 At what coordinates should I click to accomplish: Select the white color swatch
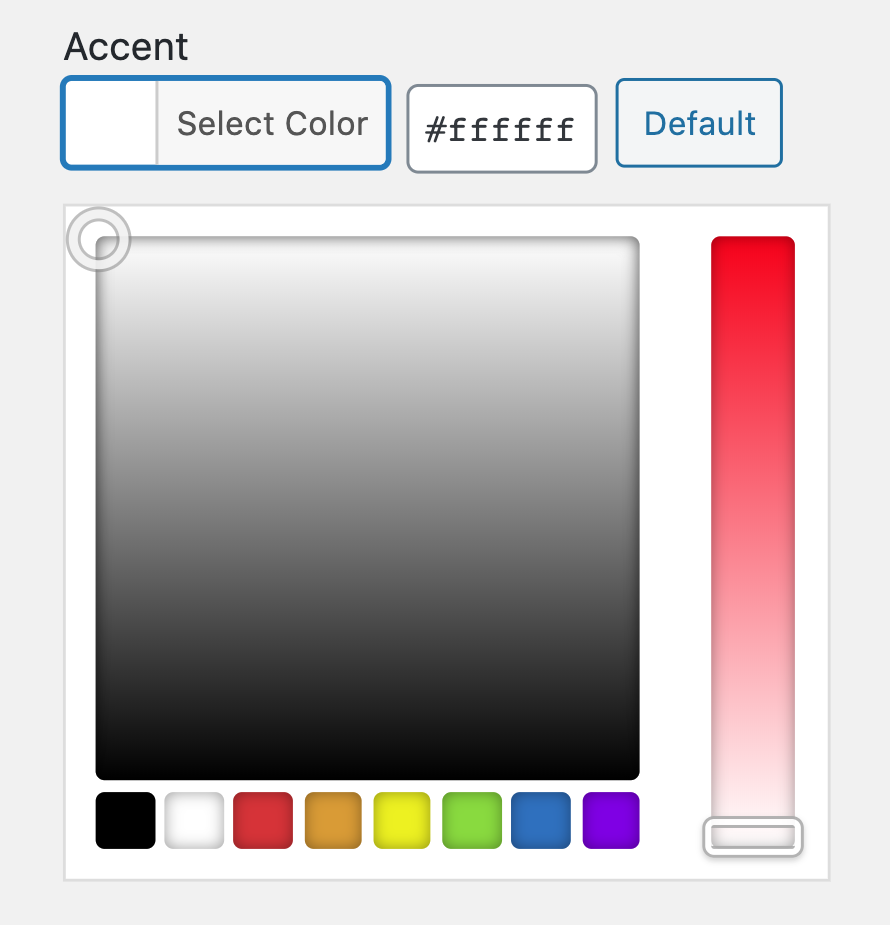point(193,819)
